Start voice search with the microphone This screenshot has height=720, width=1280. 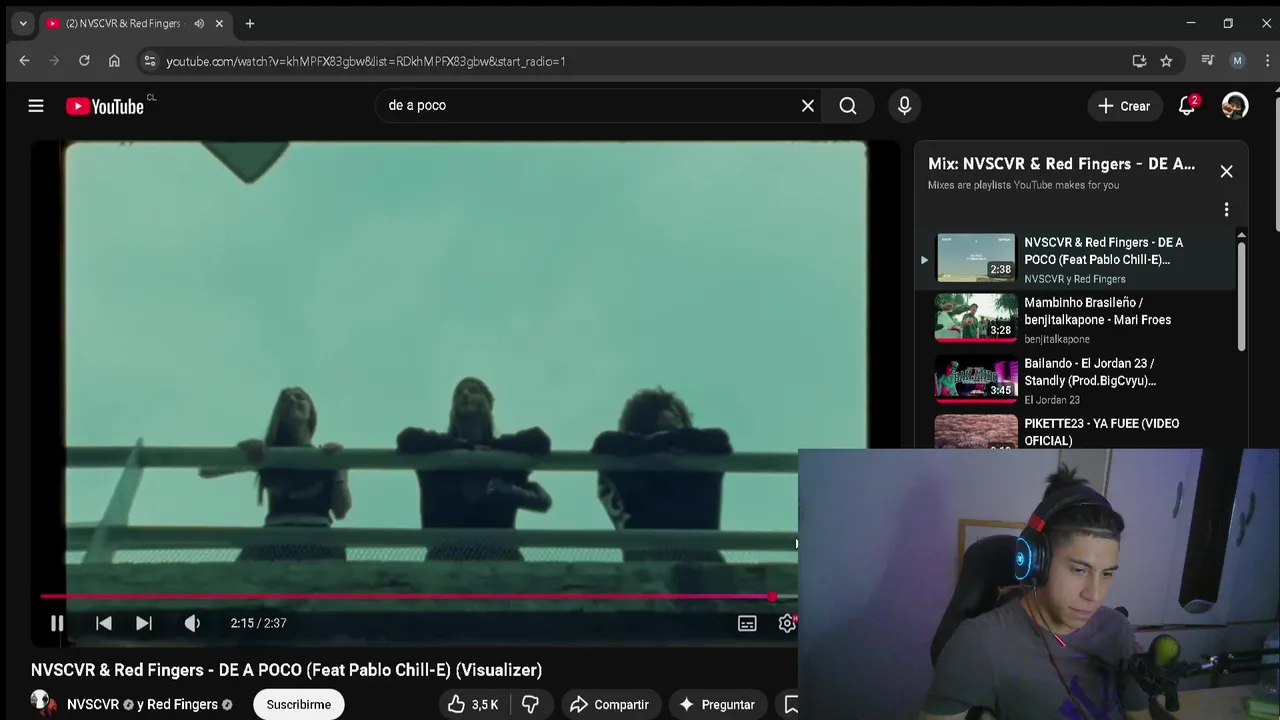[904, 106]
